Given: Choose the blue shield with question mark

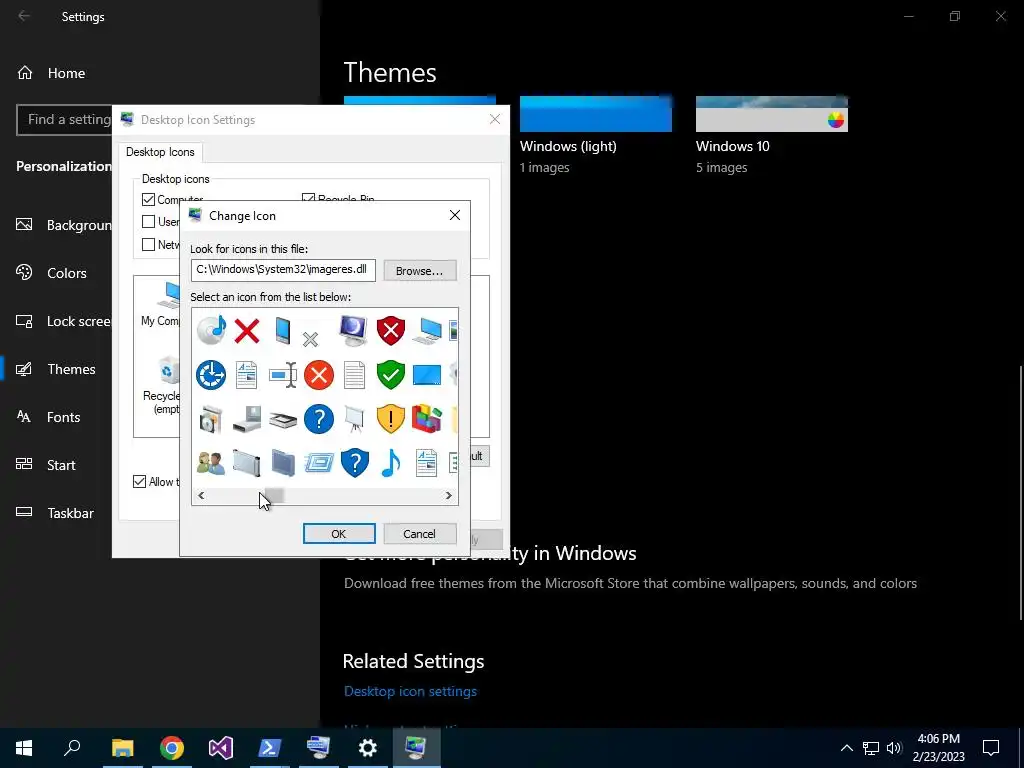Looking at the screenshot, I should pos(355,463).
